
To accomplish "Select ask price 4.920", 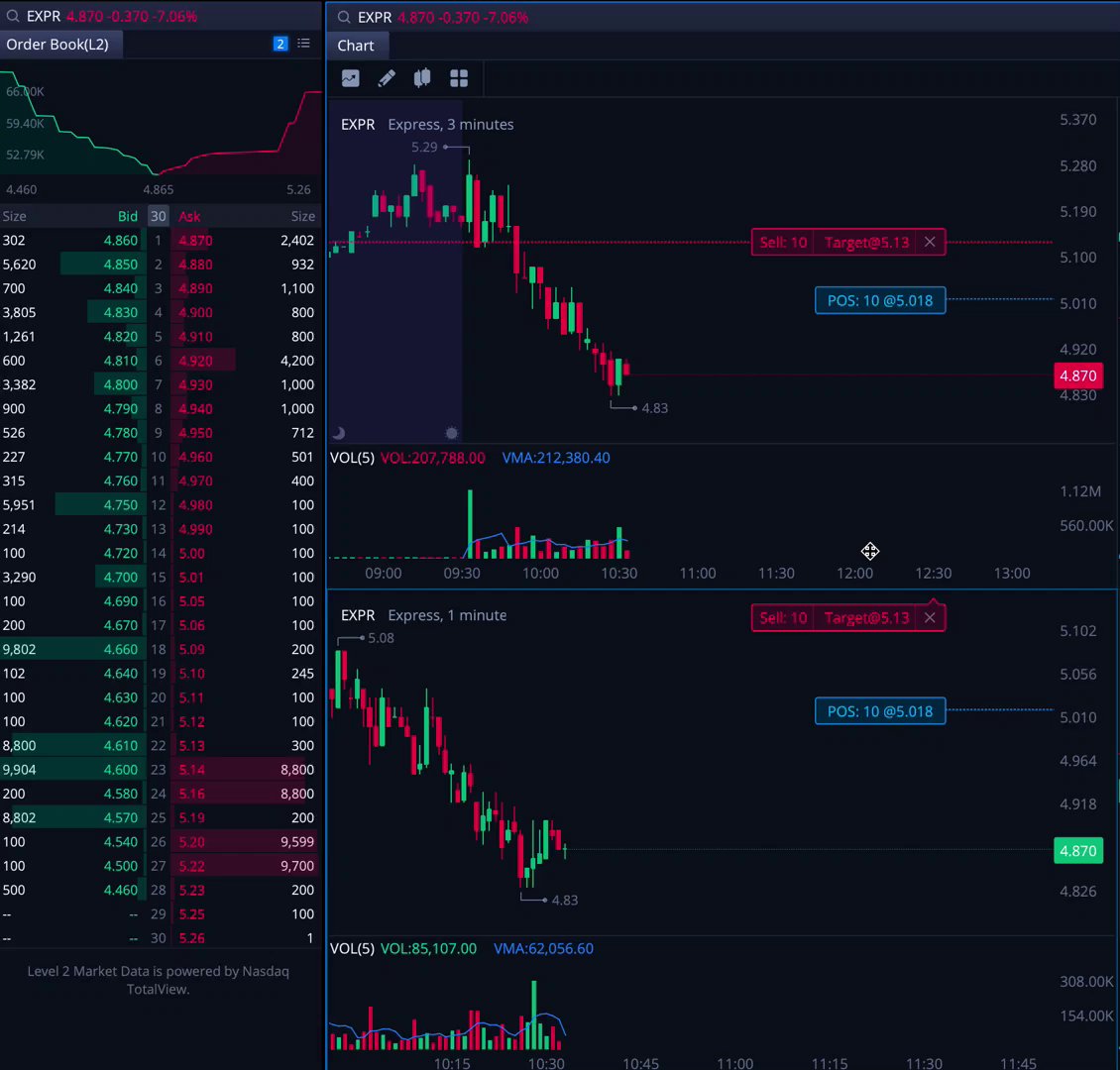I will tap(195, 361).
